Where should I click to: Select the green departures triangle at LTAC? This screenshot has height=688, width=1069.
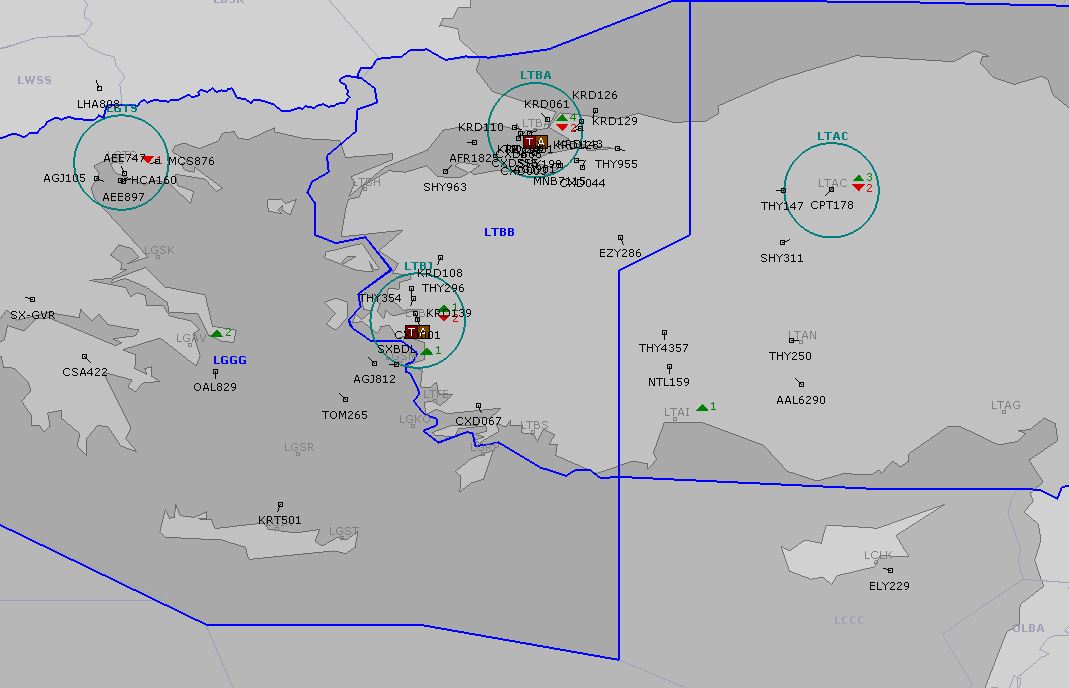pos(858,178)
